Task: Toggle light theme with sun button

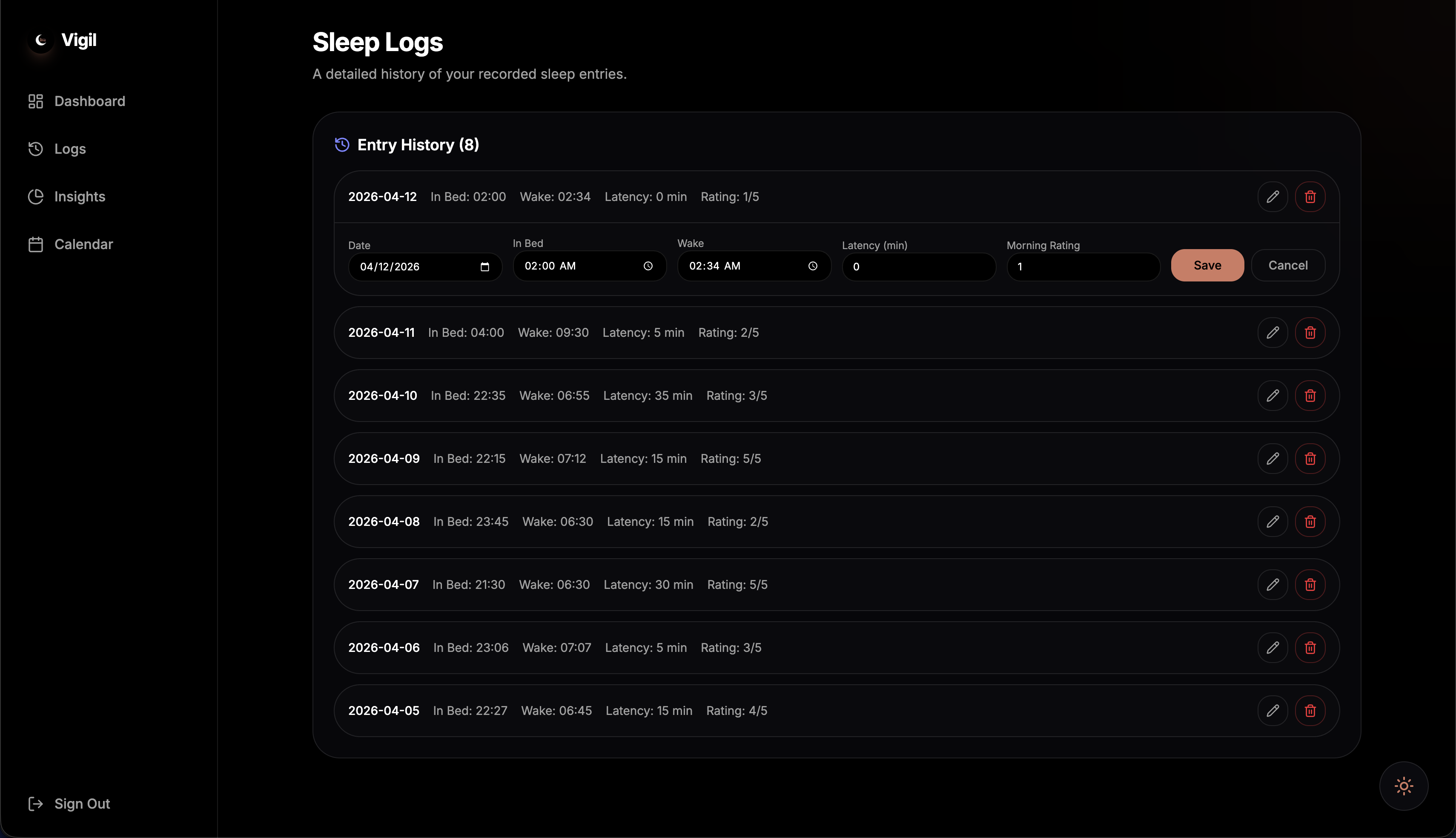Action: click(1404, 786)
